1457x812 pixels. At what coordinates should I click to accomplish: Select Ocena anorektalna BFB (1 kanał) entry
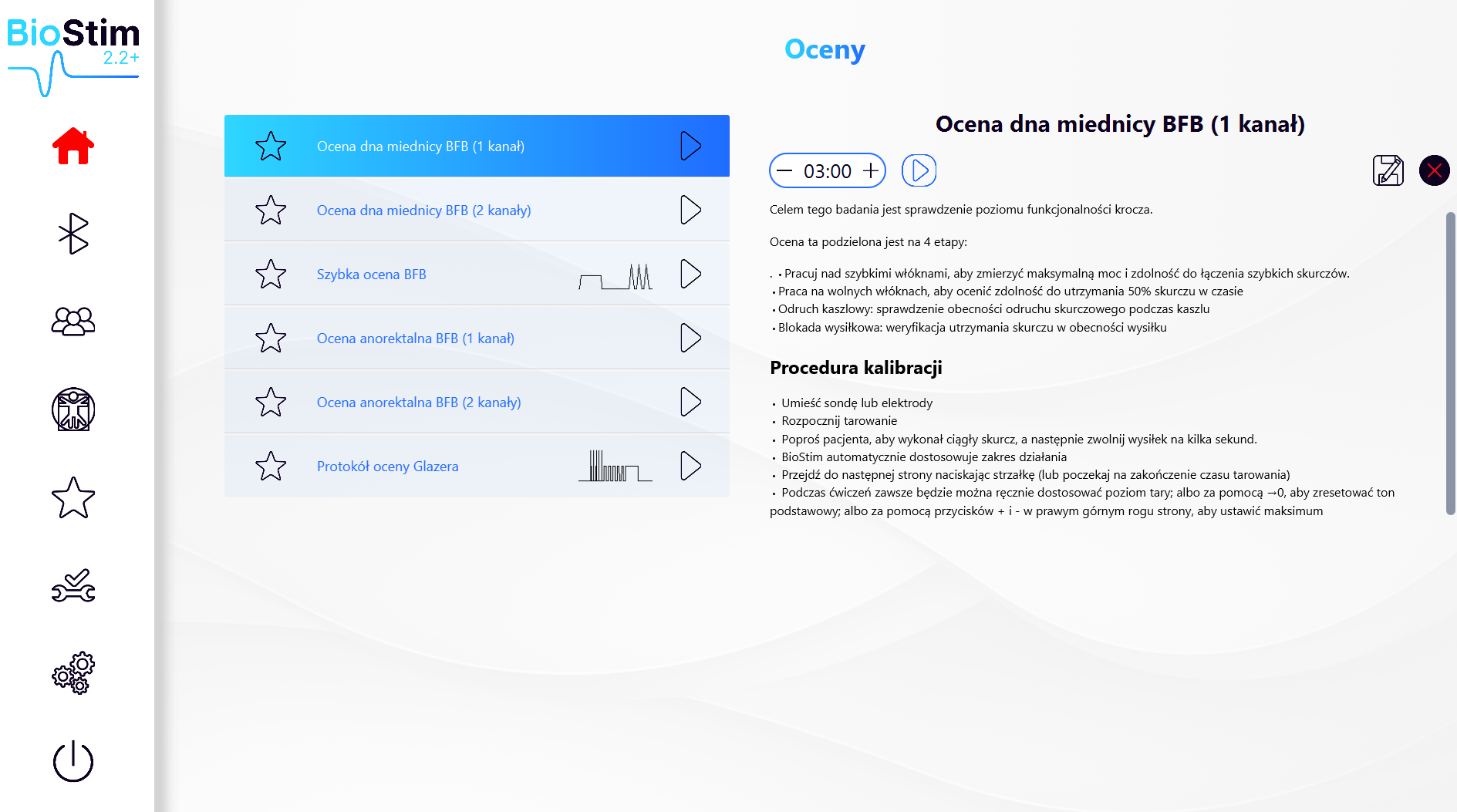coord(477,338)
